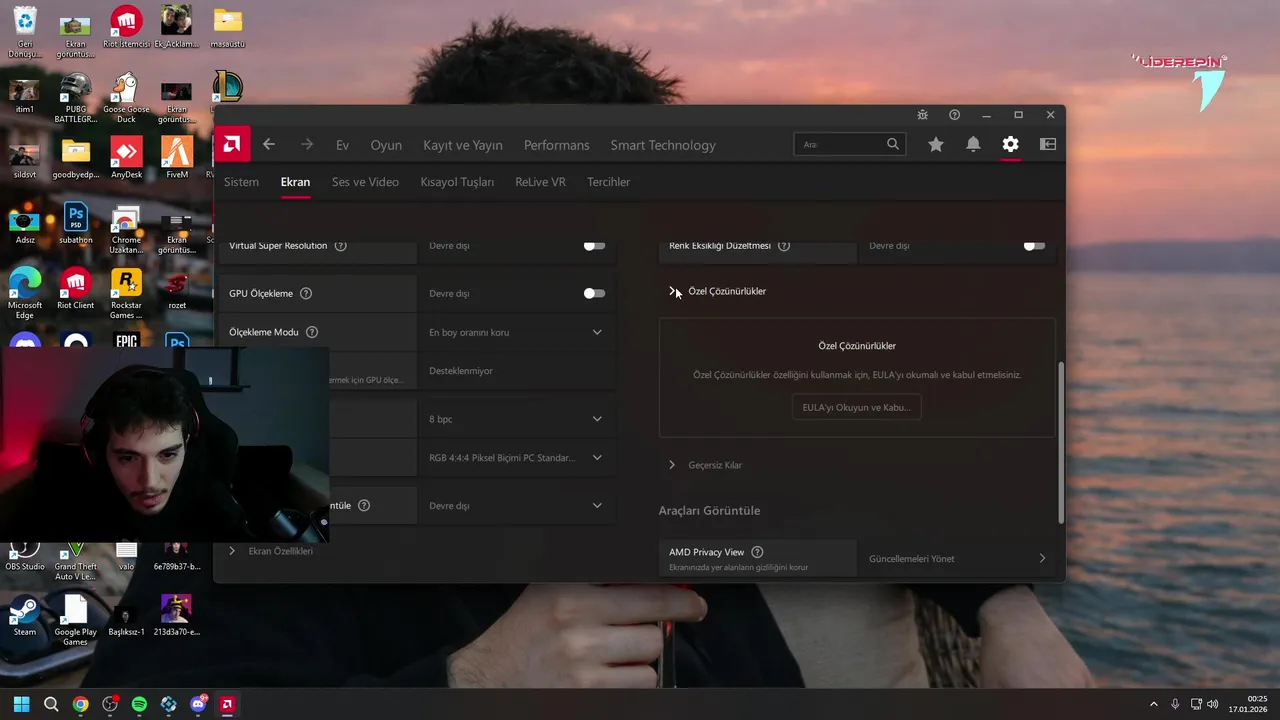Switch to Sistem tab
Image resolution: width=1280 pixels, height=720 pixels.
point(241,182)
